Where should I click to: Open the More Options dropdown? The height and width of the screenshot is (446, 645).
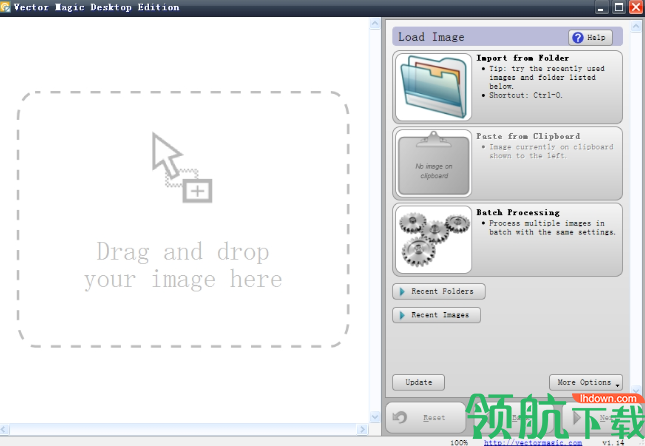(x=586, y=382)
